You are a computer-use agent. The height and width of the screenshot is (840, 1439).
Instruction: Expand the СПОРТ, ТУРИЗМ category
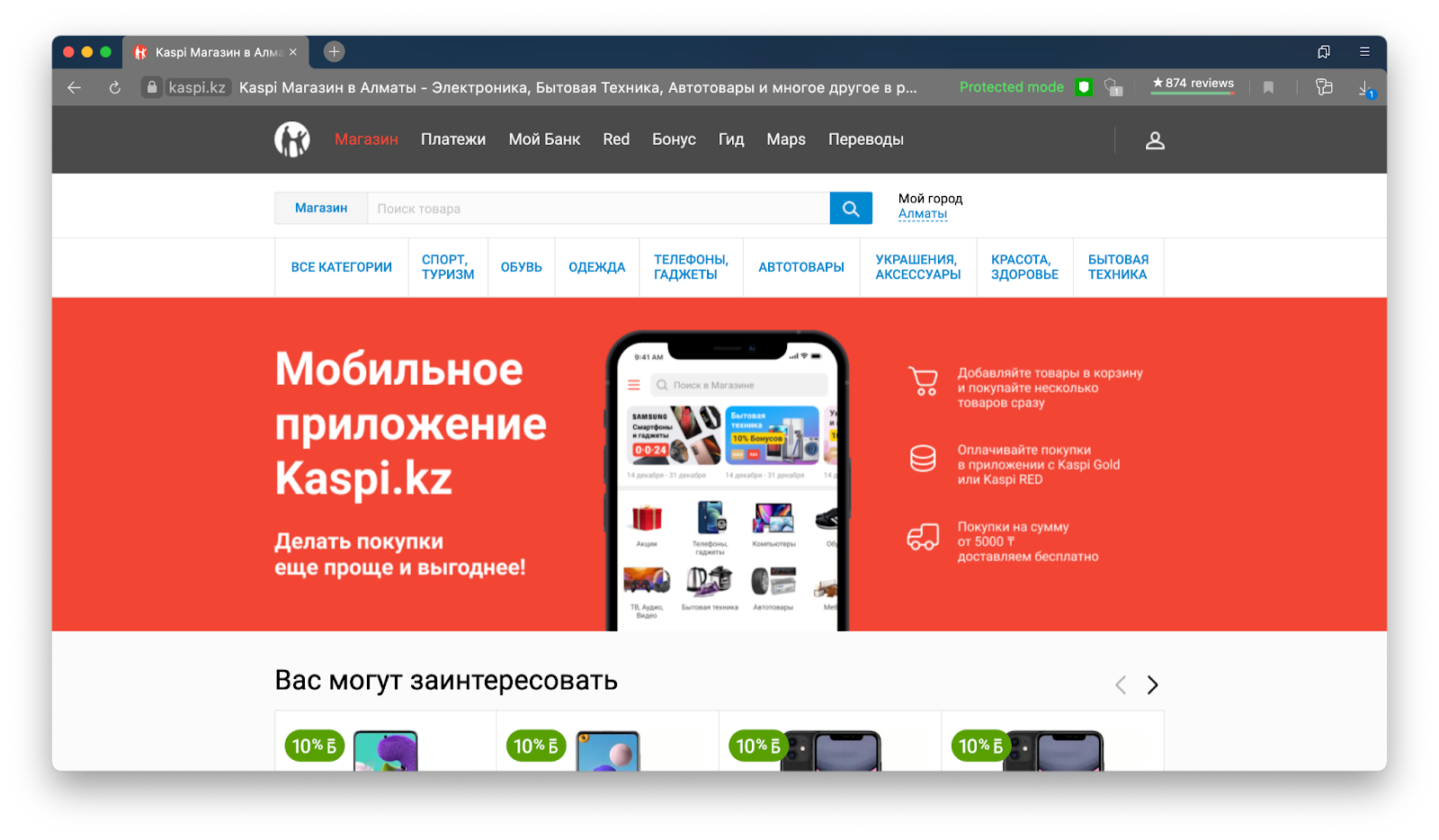point(448,267)
